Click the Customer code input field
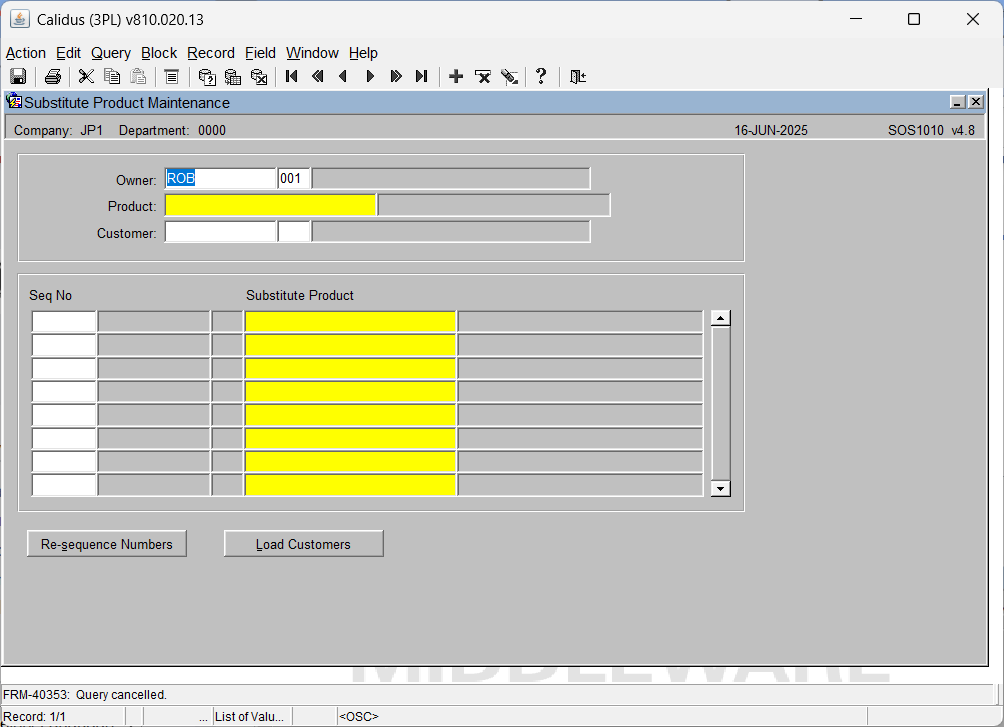Viewport: 1004px width, 727px height. coord(220,232)
